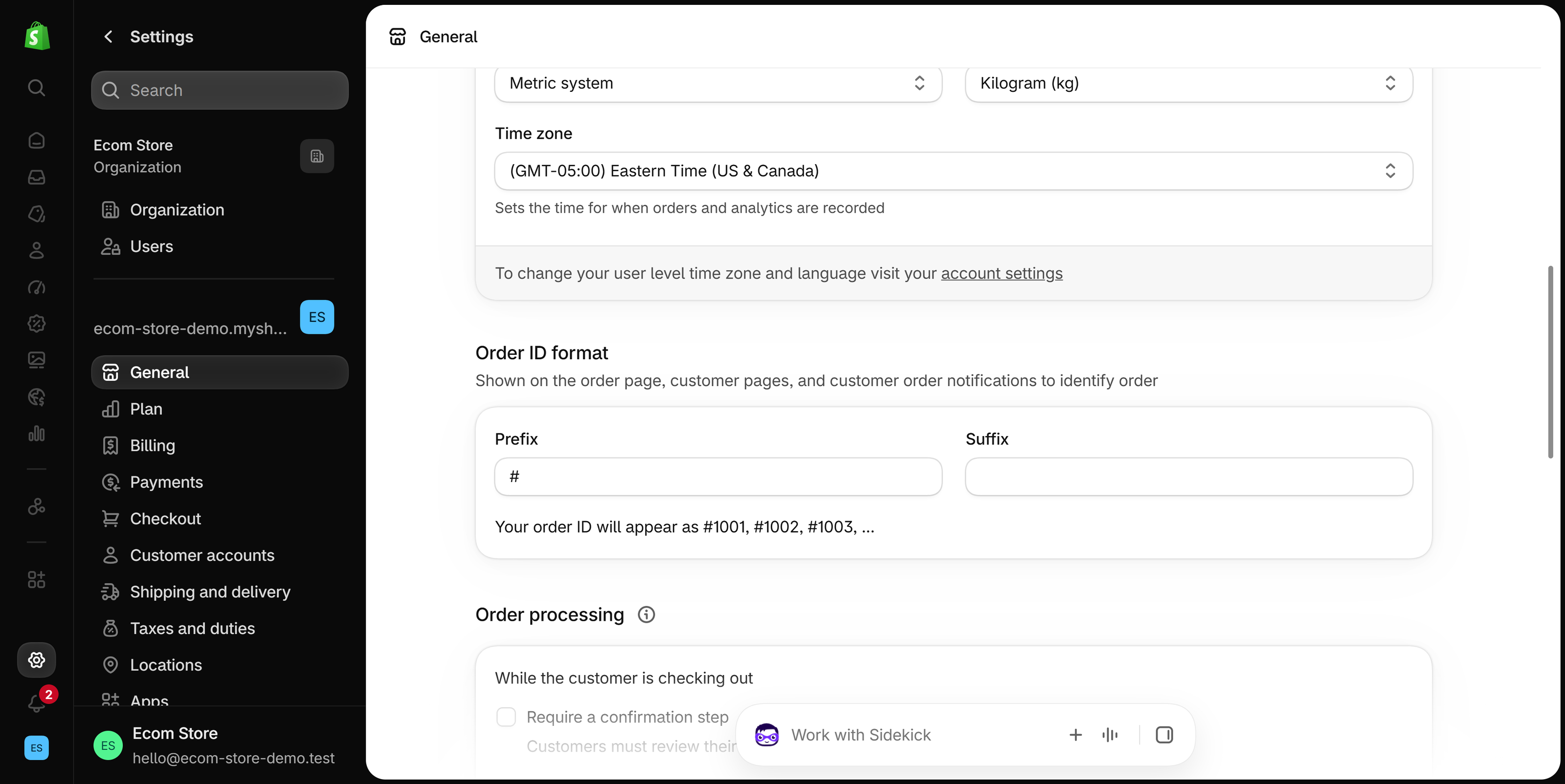1565x784 pixels.
Task: Open Marketing icon in left rail
Action: point(37,286)
